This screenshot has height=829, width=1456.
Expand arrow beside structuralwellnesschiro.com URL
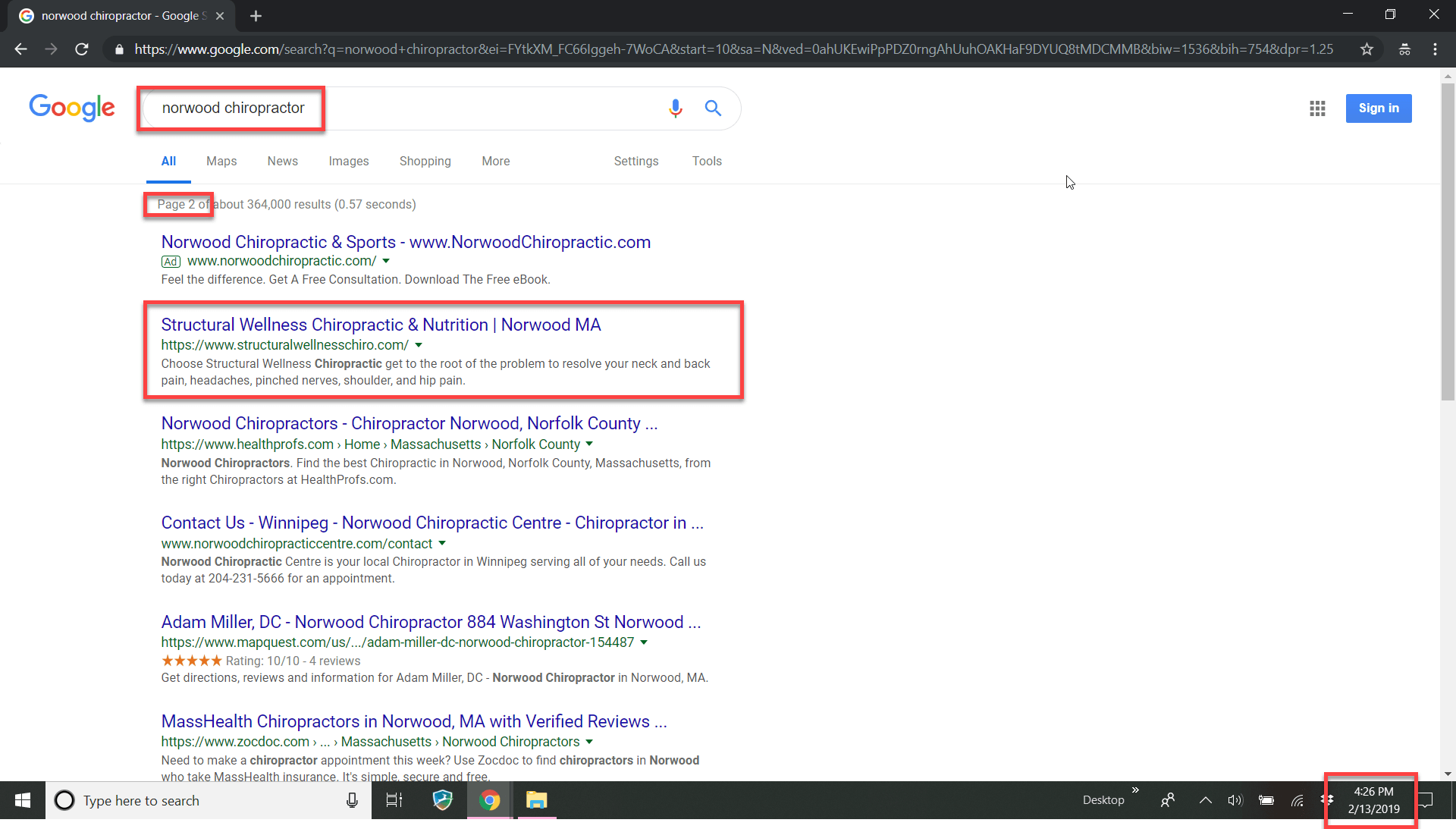[x=419, y=345]
